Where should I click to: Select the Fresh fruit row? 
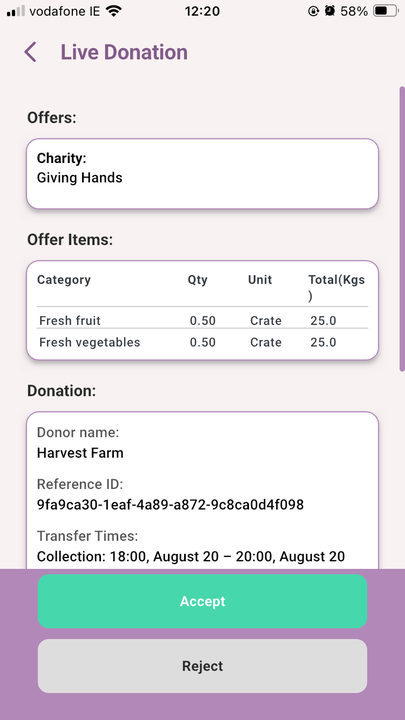(202, 320)
